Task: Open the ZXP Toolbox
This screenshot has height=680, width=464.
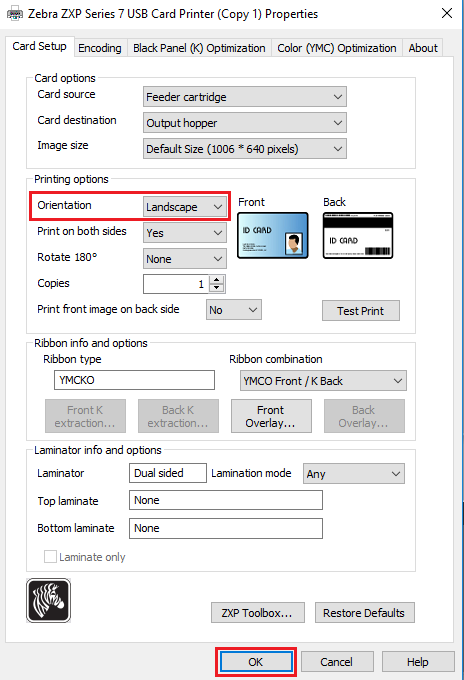Action: point(258,612)
